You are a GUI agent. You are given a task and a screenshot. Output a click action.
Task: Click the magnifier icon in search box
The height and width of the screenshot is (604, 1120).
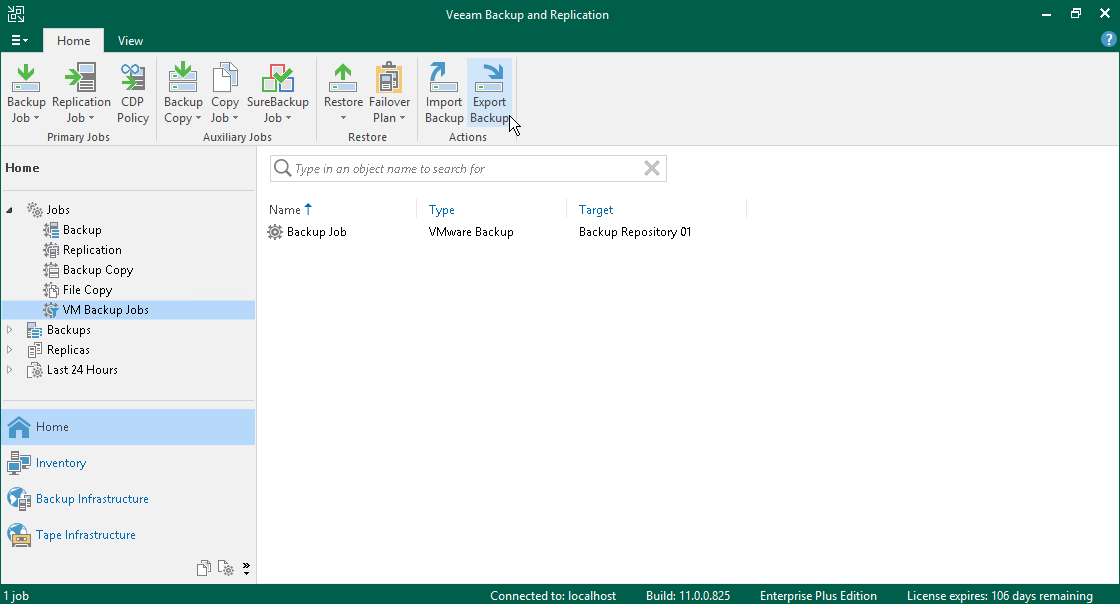pos(283,168)
